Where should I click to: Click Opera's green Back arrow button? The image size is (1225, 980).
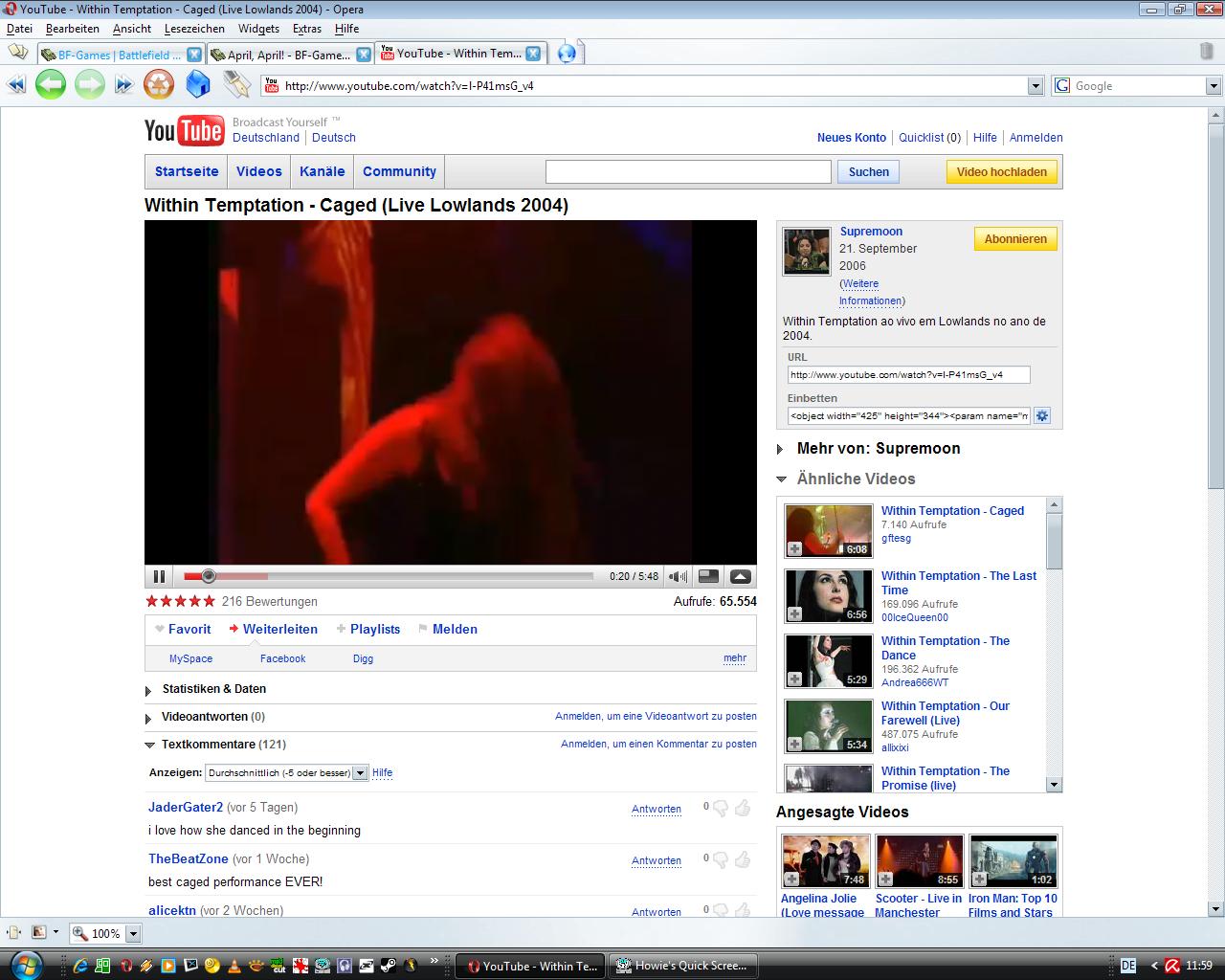pos(50,85)
